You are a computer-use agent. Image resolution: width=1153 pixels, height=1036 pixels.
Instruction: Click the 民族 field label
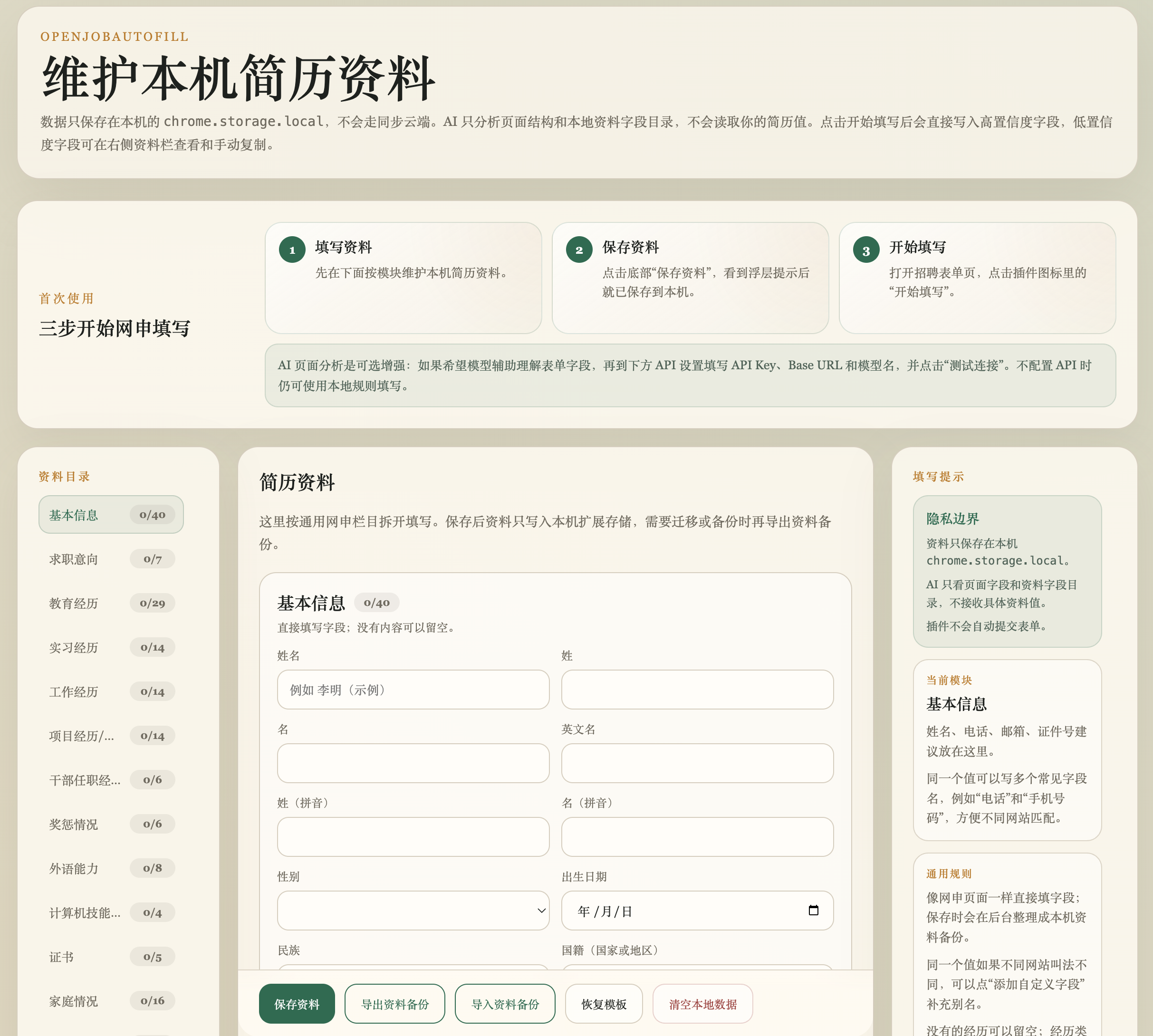click(288, 950)
